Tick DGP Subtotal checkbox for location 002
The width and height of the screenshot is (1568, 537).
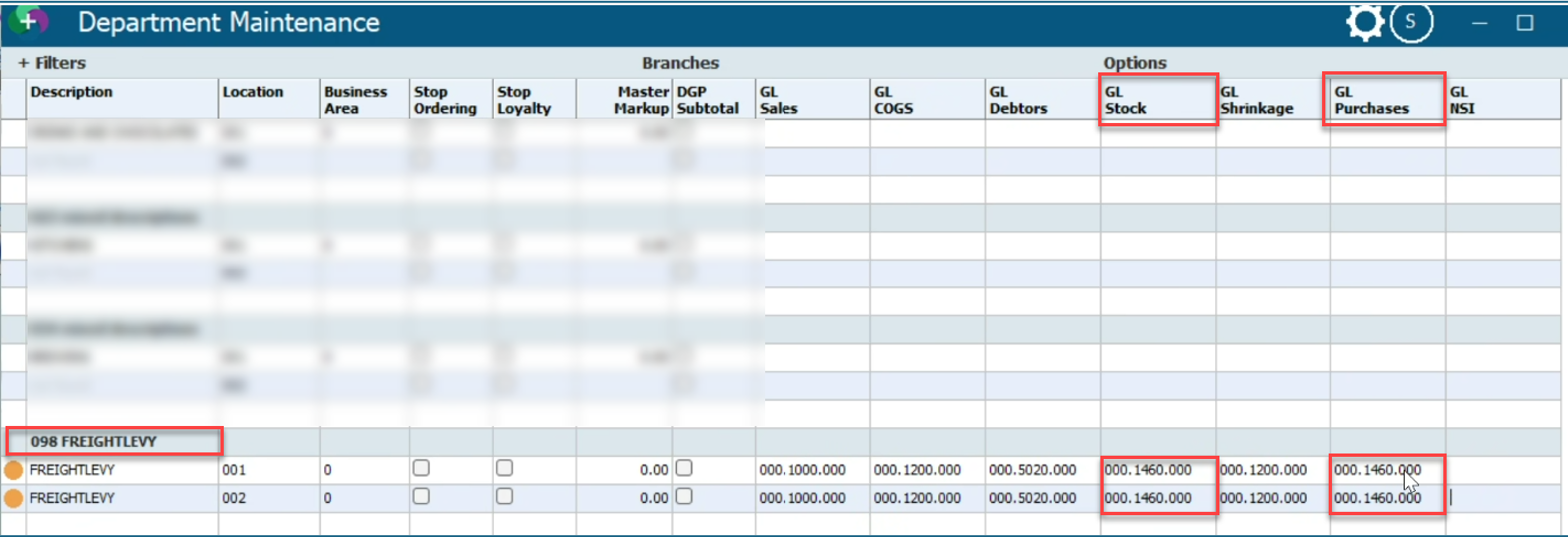(x=684, y=496)
